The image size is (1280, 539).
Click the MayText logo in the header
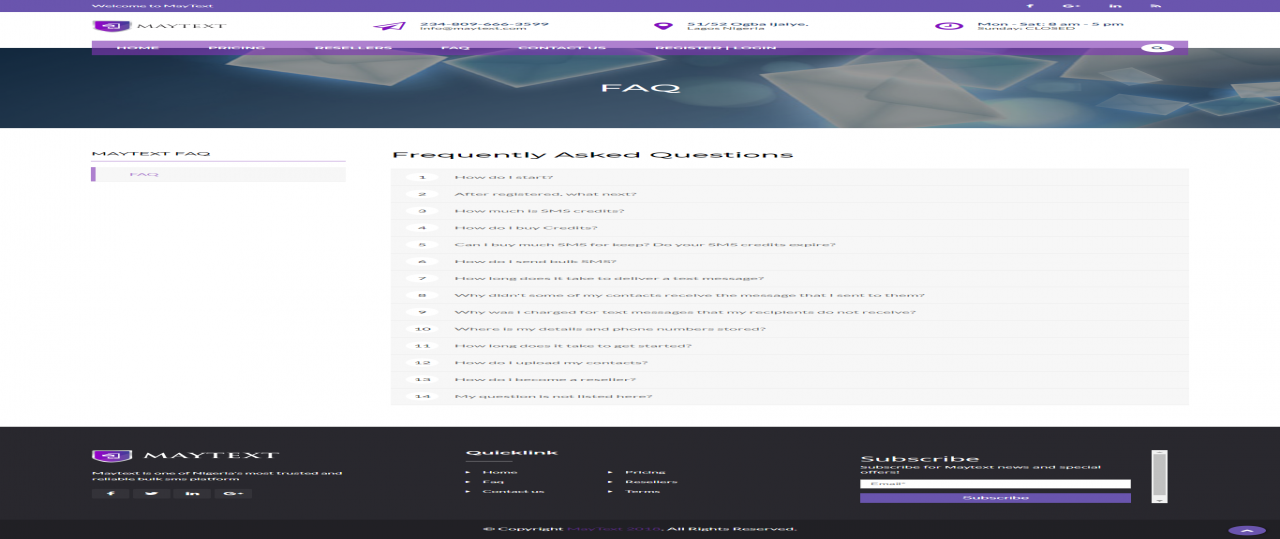pos(159,26)
